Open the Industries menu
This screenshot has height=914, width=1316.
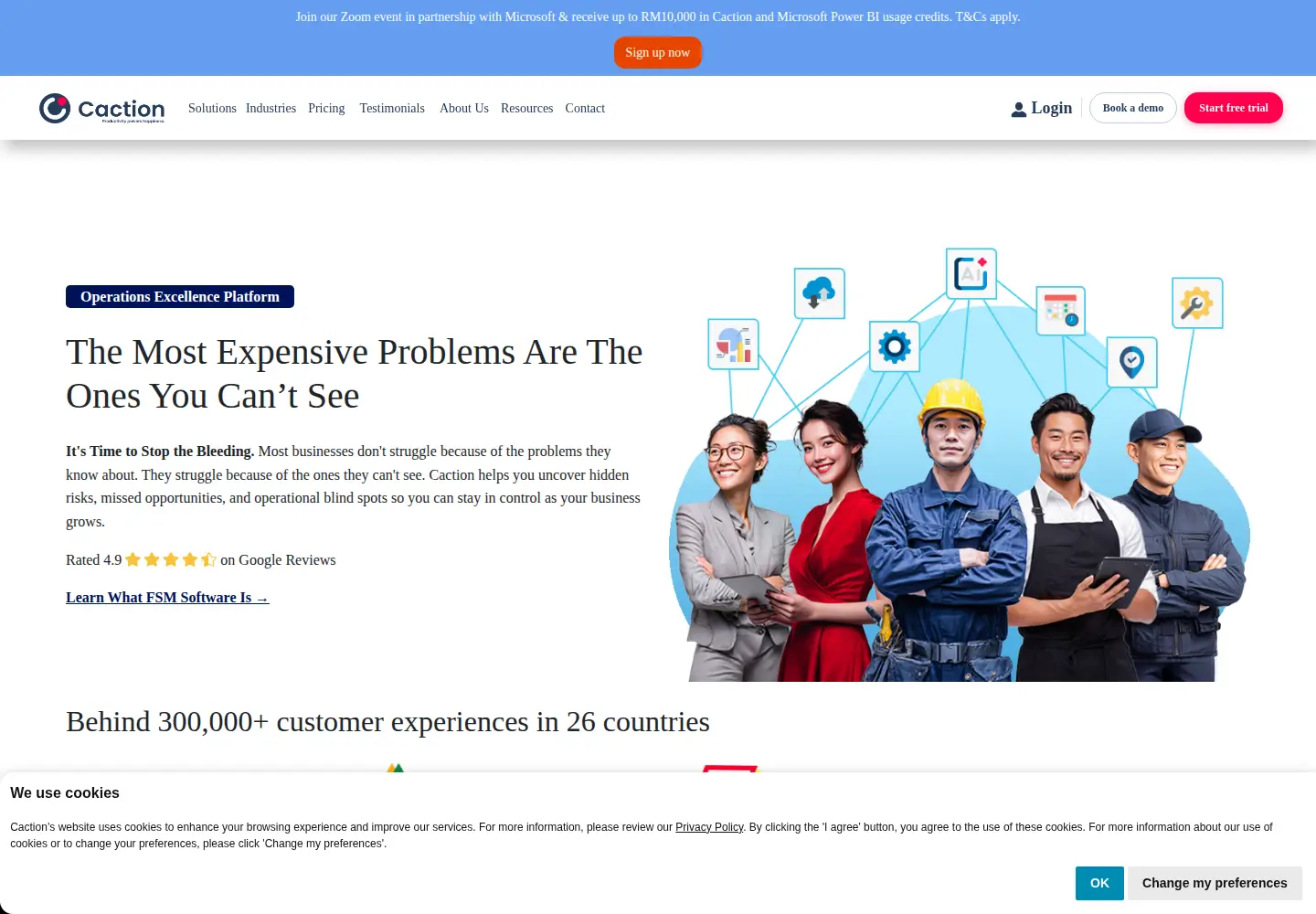[x=271, y=108]
